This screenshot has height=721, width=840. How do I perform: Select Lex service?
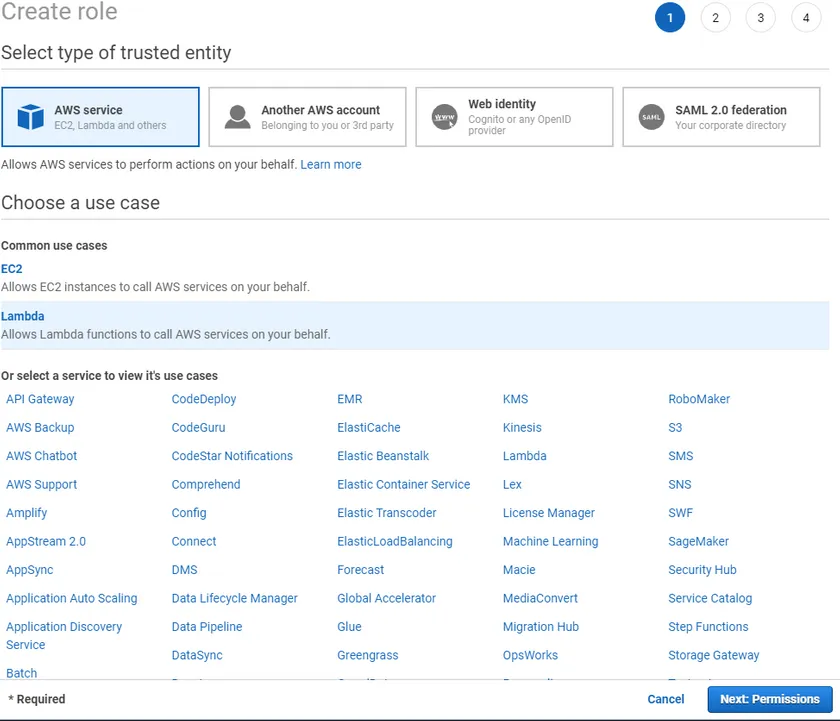(512, 484)
